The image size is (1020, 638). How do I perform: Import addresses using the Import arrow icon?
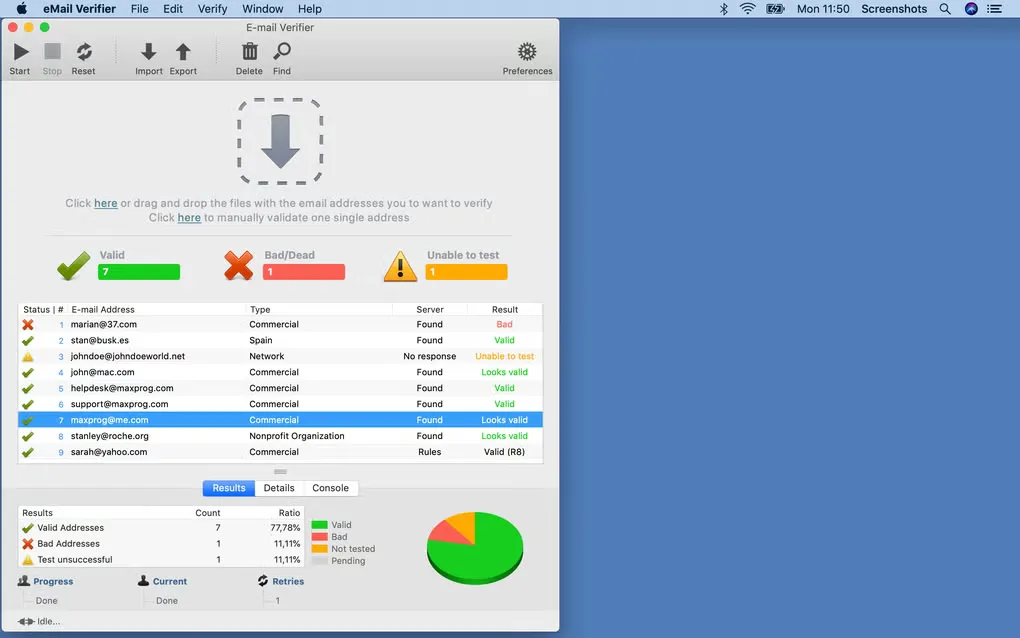pyautogui.click(x=148, y=51)
